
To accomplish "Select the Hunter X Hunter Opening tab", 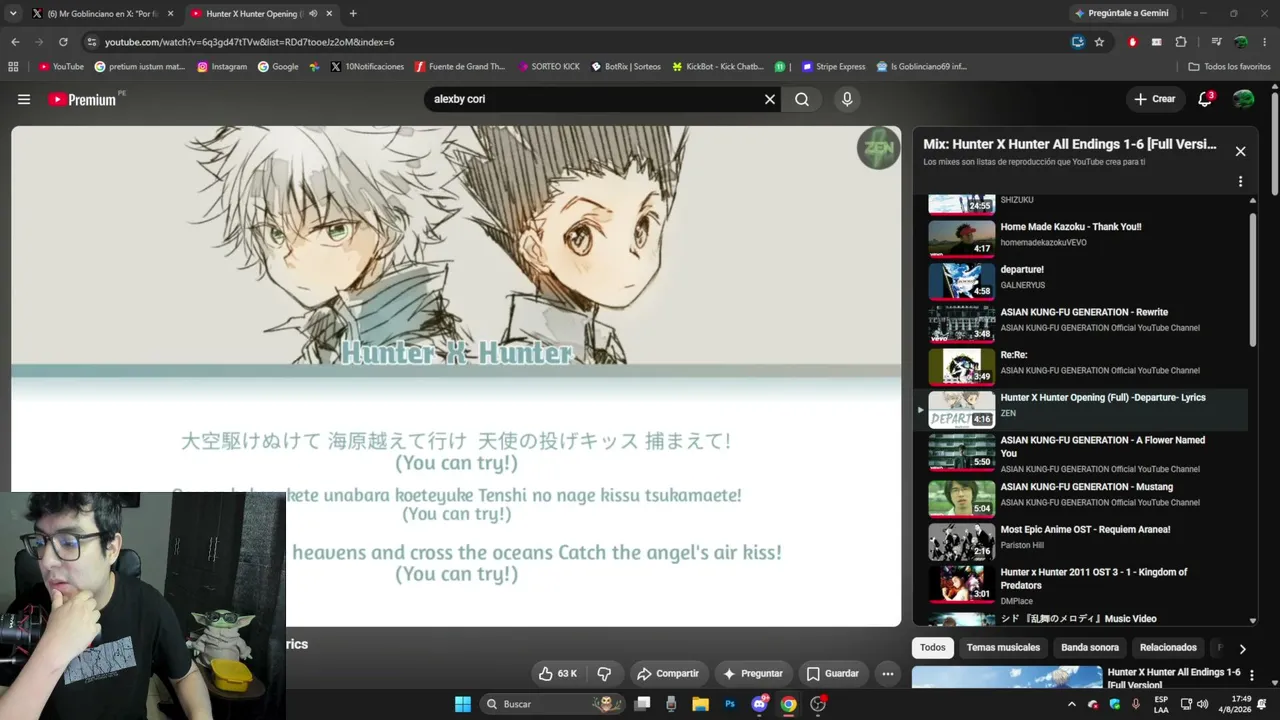I will pyautogui.click(x=260, y=14).
